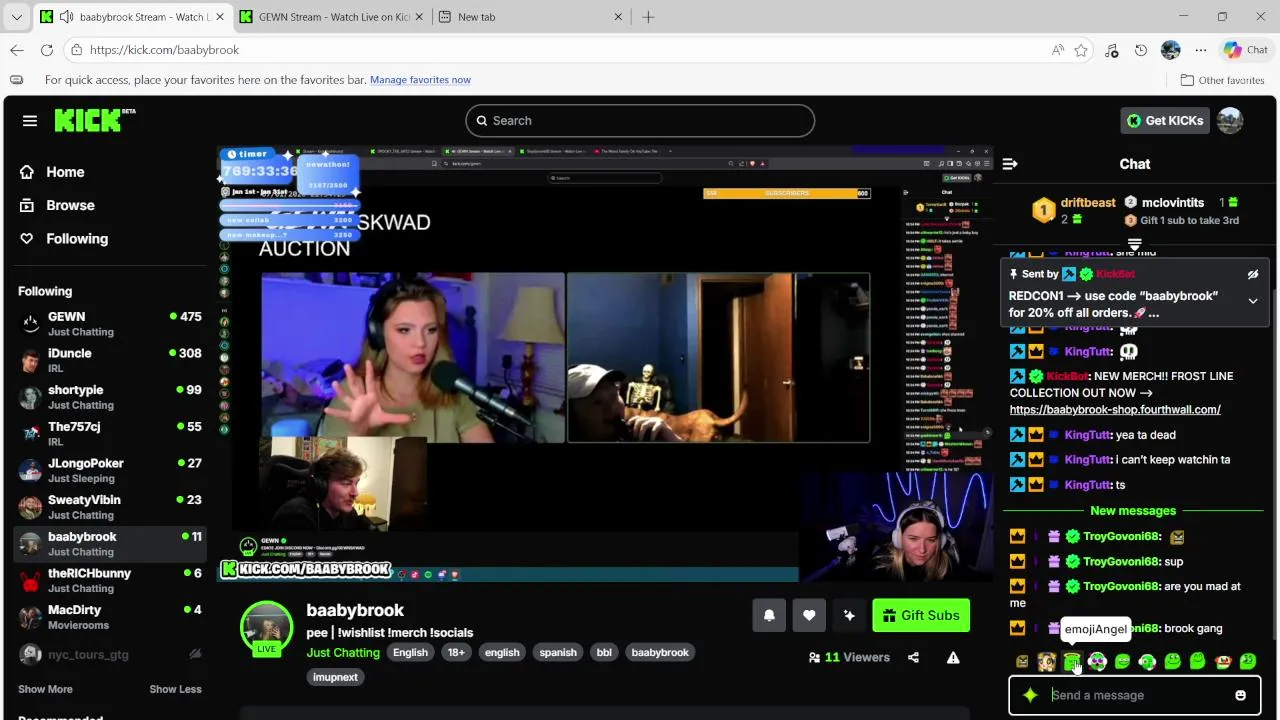
Task: Click the Gift Subs button
Action: tap(921, 615)
